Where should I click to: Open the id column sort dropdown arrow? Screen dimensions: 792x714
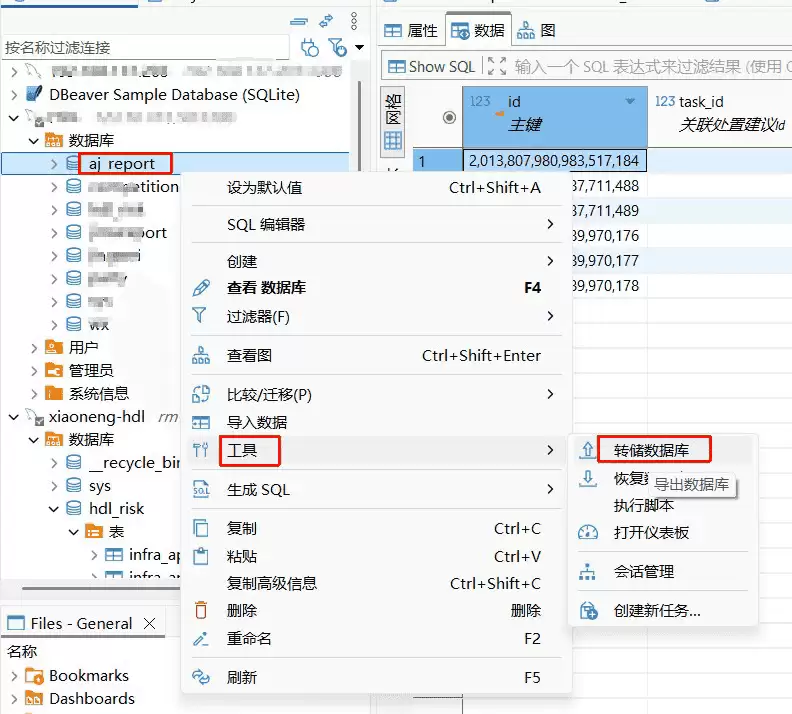tap(630, 102)
